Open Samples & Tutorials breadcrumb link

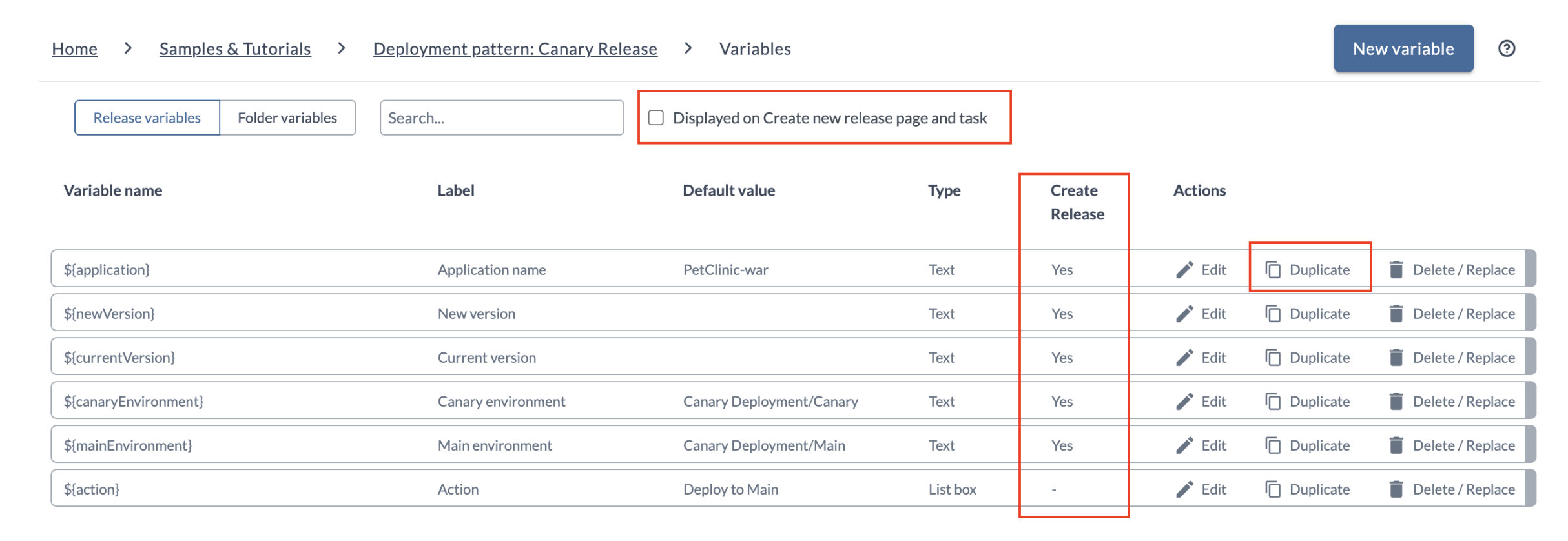click(x=235, y=49)
